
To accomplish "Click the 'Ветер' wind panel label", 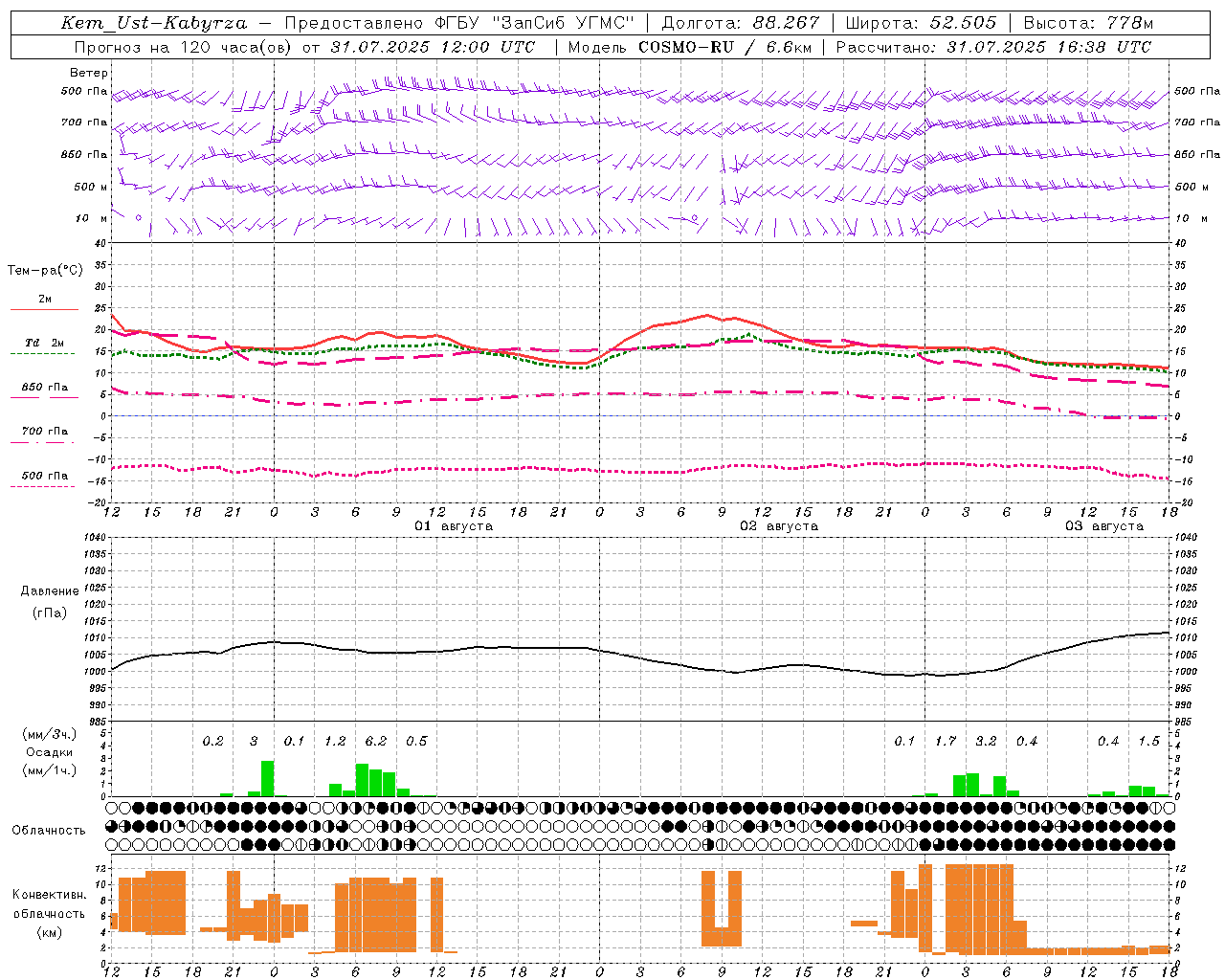I will point(89,73).
